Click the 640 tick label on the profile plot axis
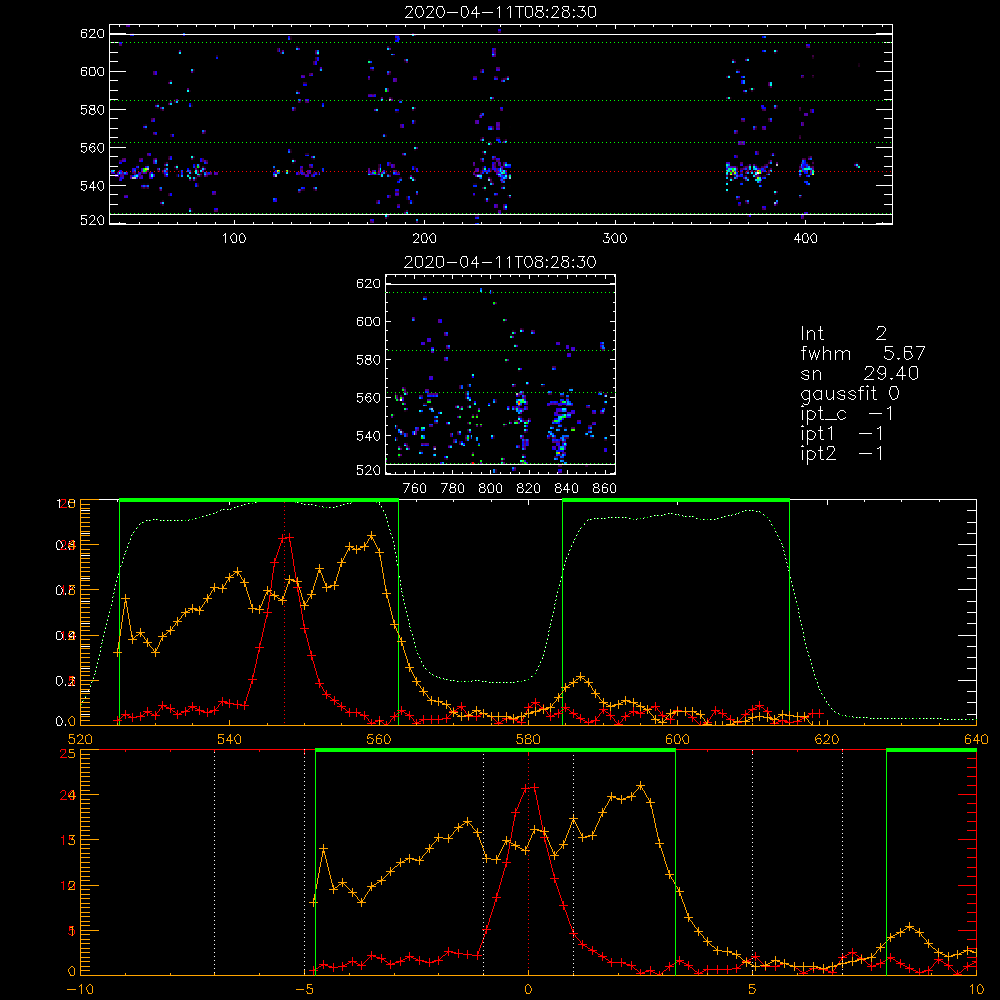Viewport: 1000px width, 1000px height. (976, 740)
